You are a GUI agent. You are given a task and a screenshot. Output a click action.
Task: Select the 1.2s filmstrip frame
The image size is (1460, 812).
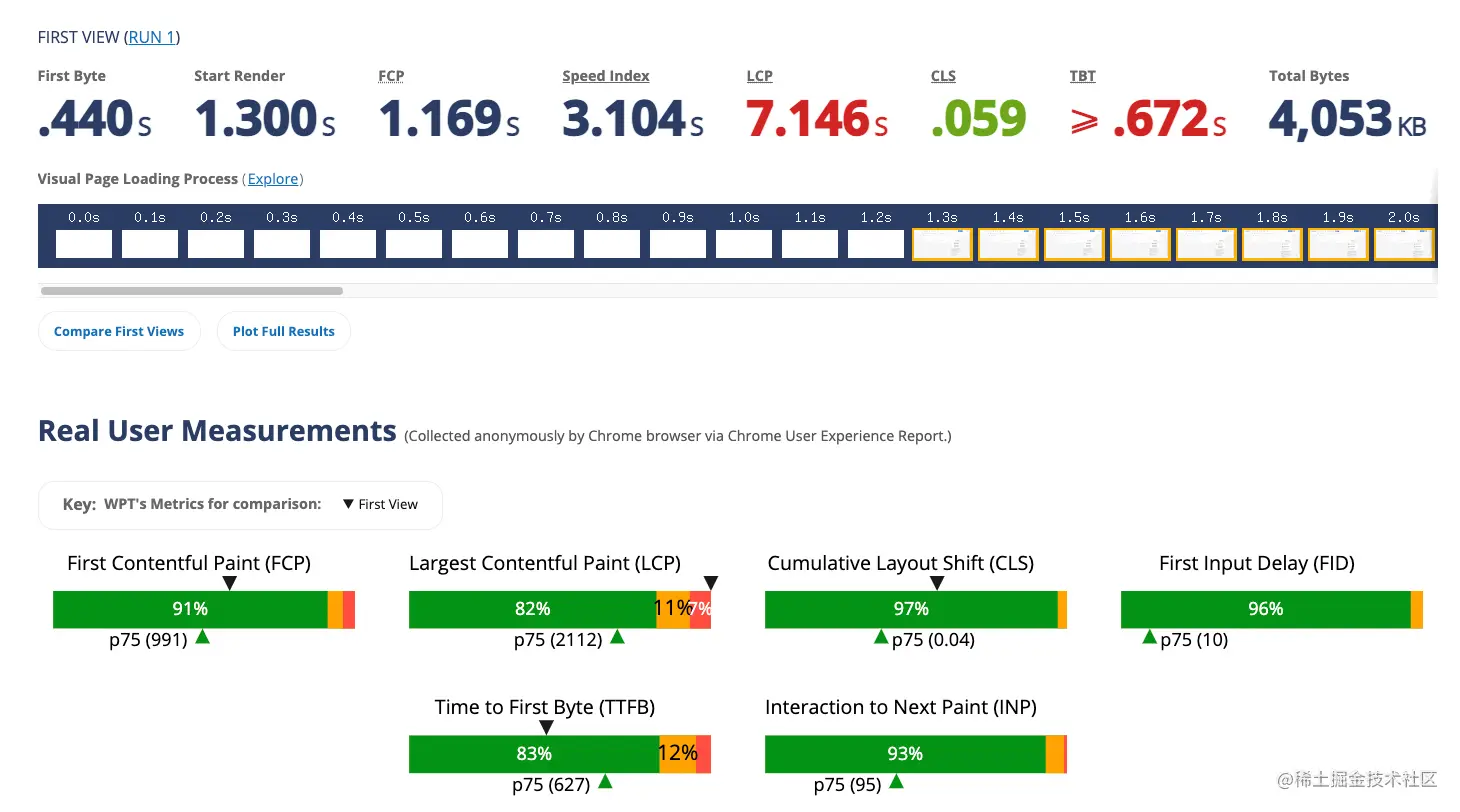876,244
